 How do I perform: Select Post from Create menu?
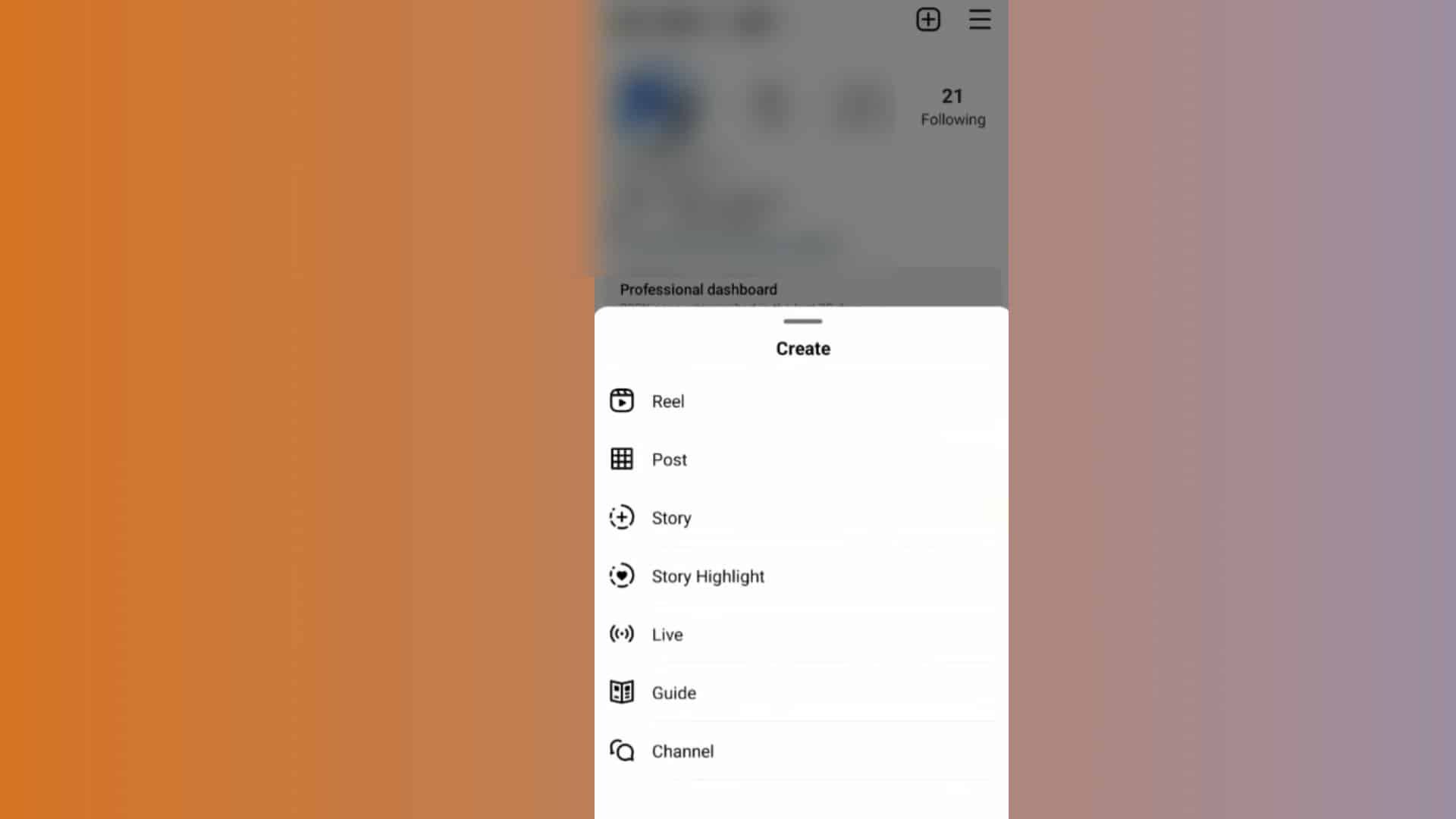(670, 459)
